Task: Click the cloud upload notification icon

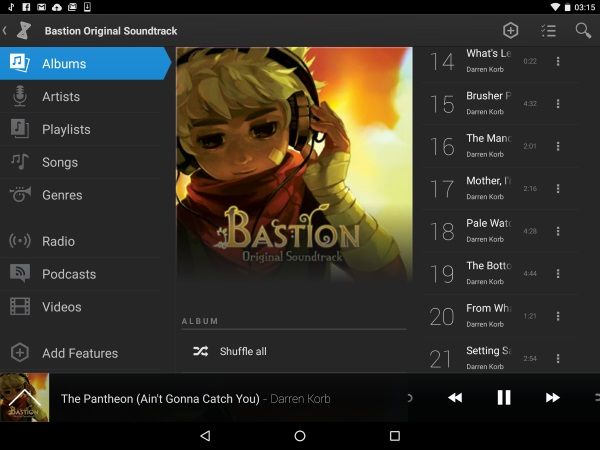Action: tap(57, 7)
